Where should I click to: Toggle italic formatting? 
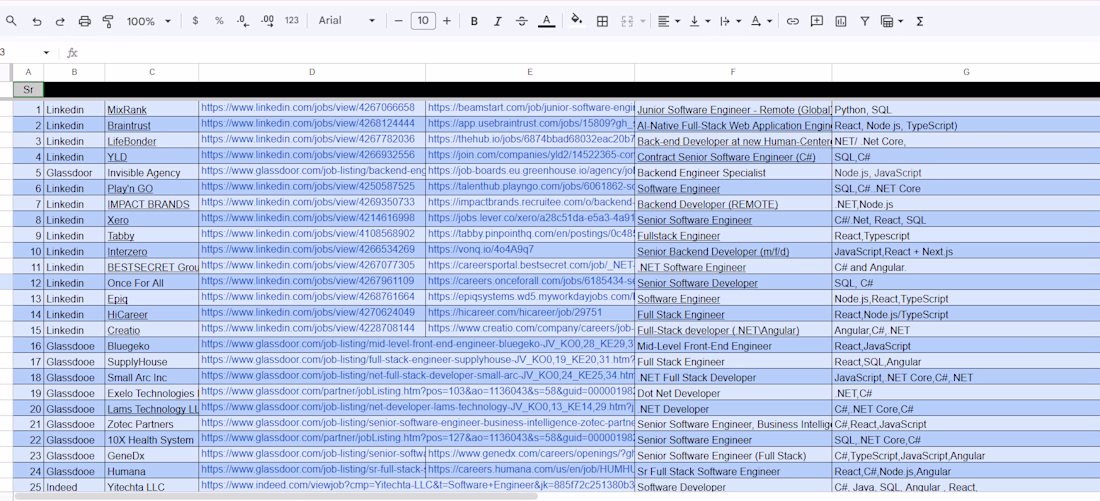(498, 21)
